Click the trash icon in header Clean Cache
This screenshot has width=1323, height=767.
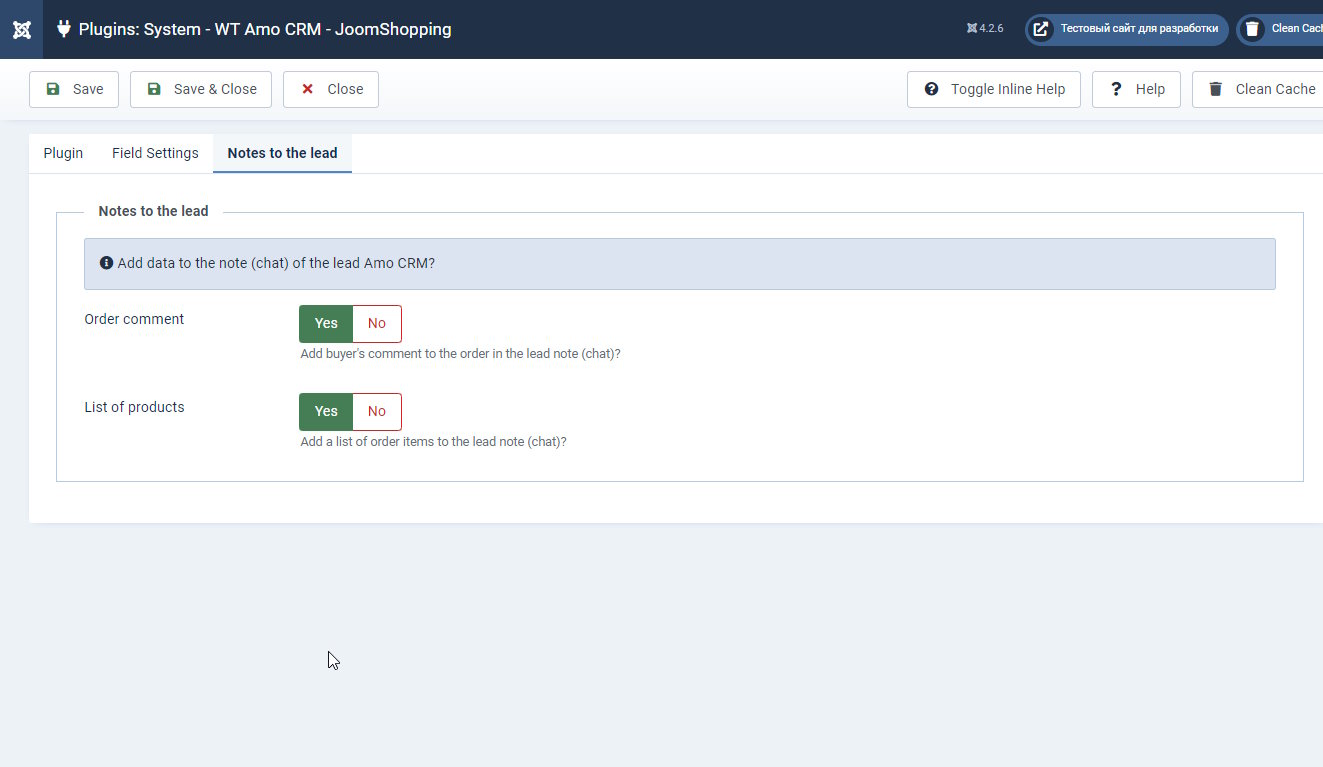tap(1252, 29)
